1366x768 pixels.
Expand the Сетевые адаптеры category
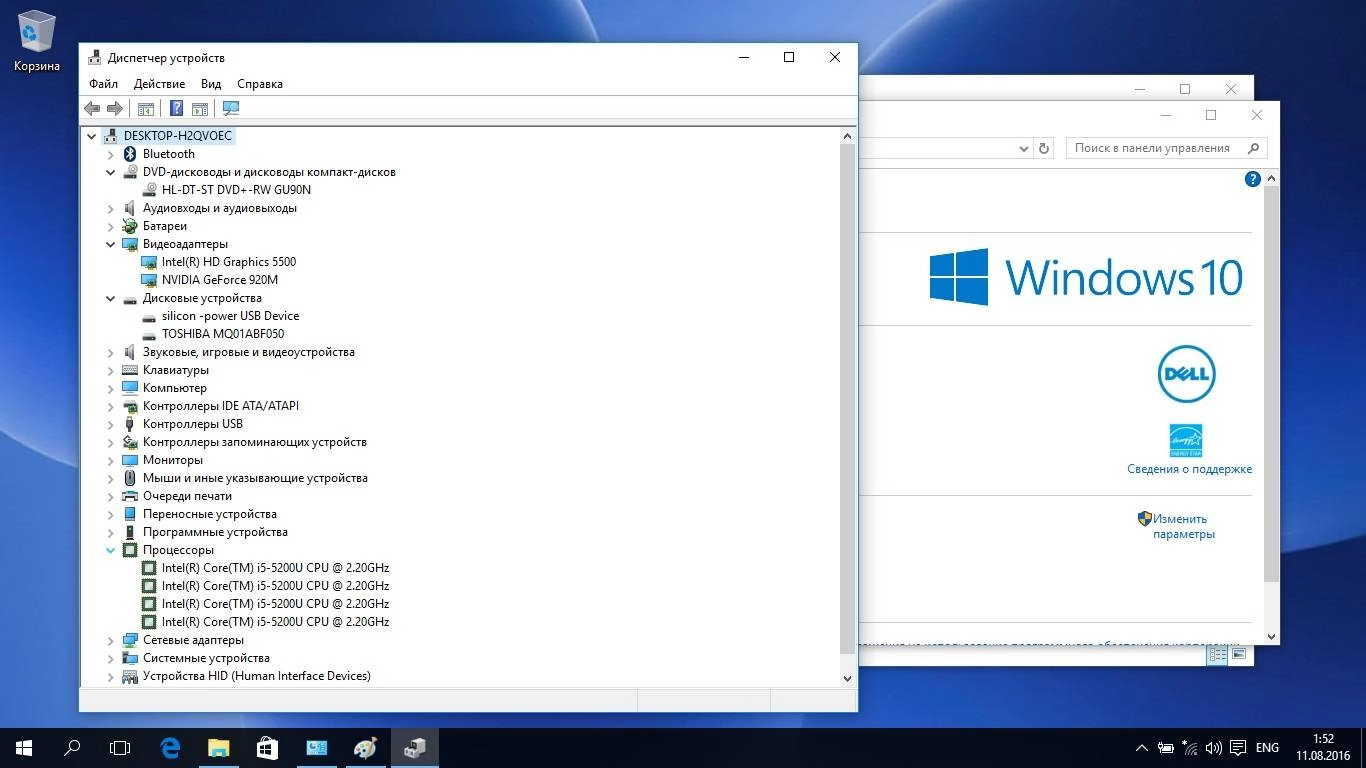[x=111, y=640]
